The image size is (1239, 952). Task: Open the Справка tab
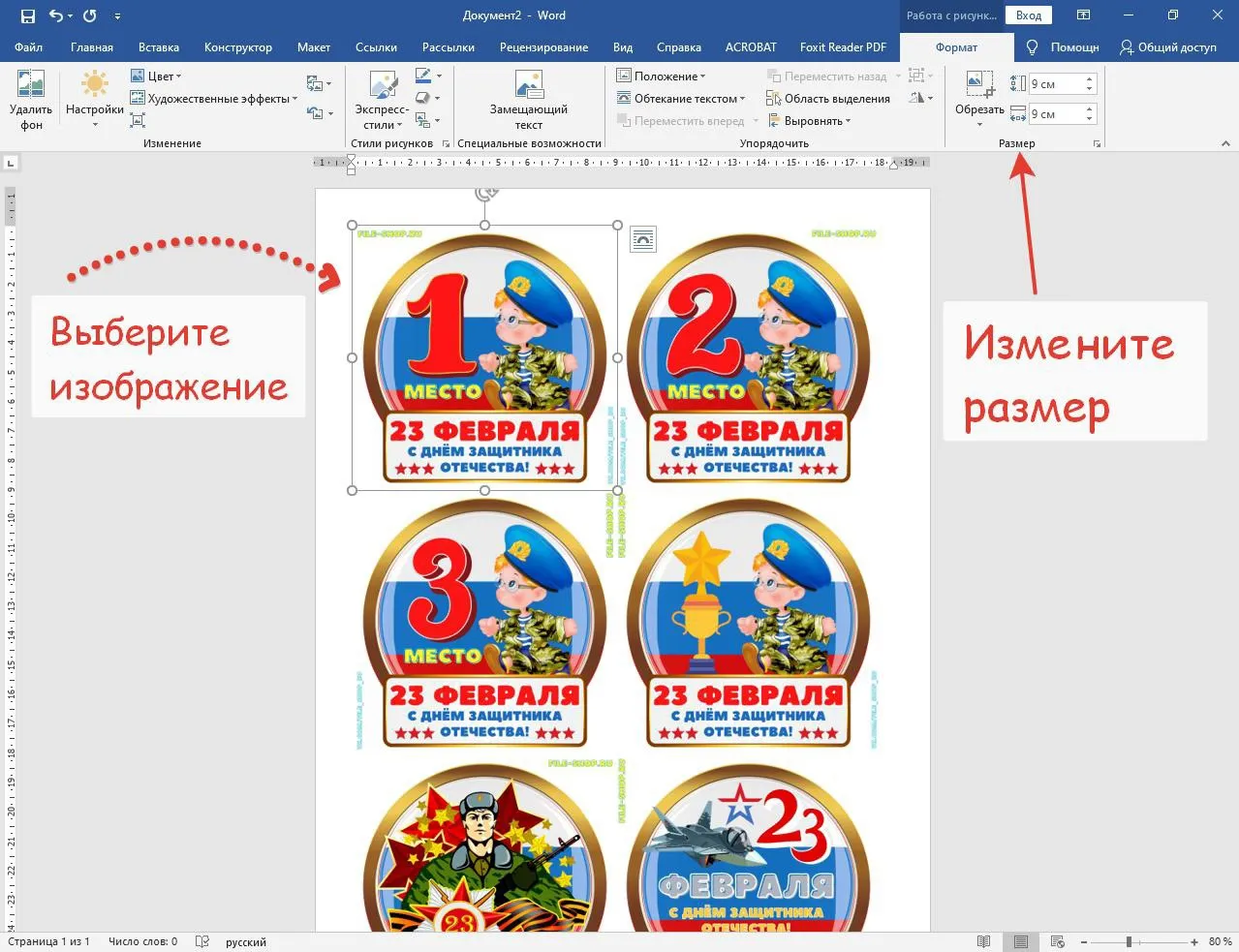click(x=679, y=47)
